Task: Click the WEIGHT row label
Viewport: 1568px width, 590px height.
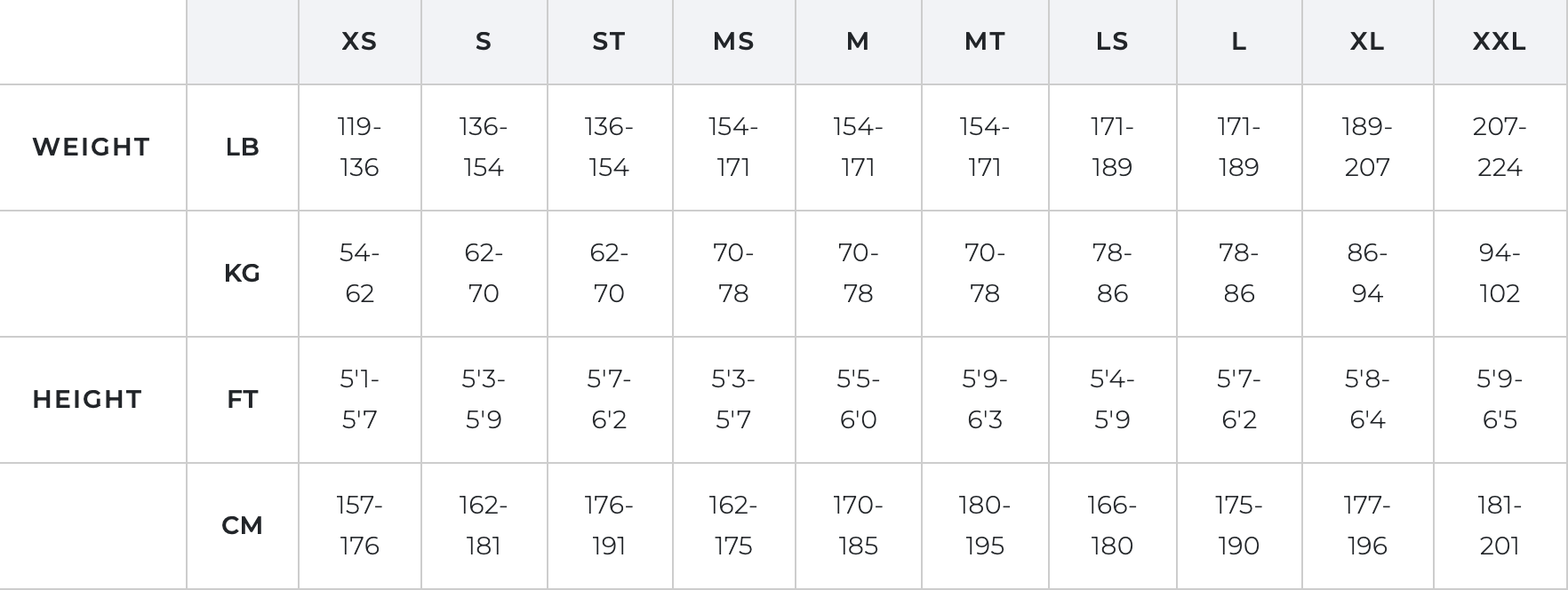Action: coord(92,147)
